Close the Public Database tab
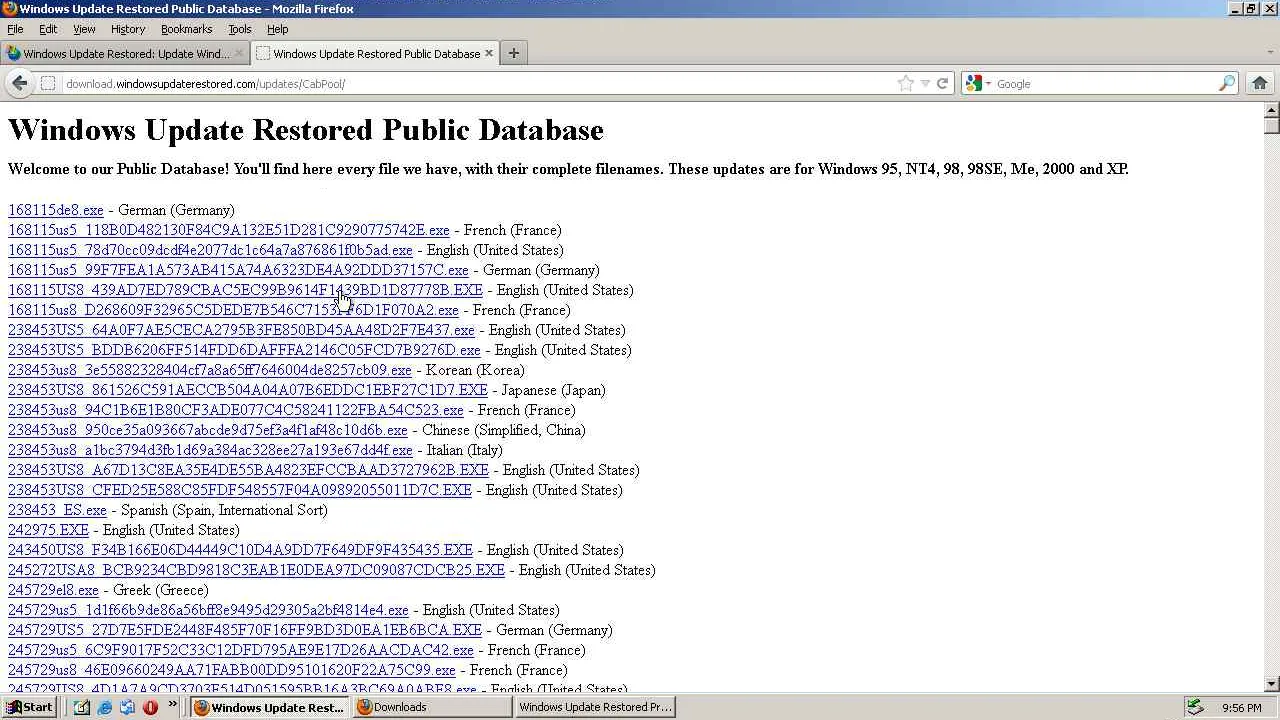 pyautogui.click(x=489, y=53)
